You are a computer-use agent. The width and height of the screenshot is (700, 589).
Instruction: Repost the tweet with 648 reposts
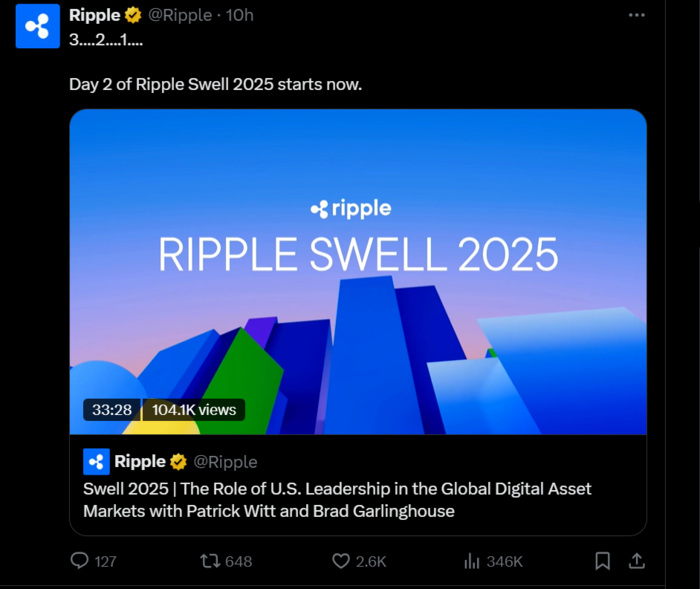pyautogui.click(x=211, y=561)
